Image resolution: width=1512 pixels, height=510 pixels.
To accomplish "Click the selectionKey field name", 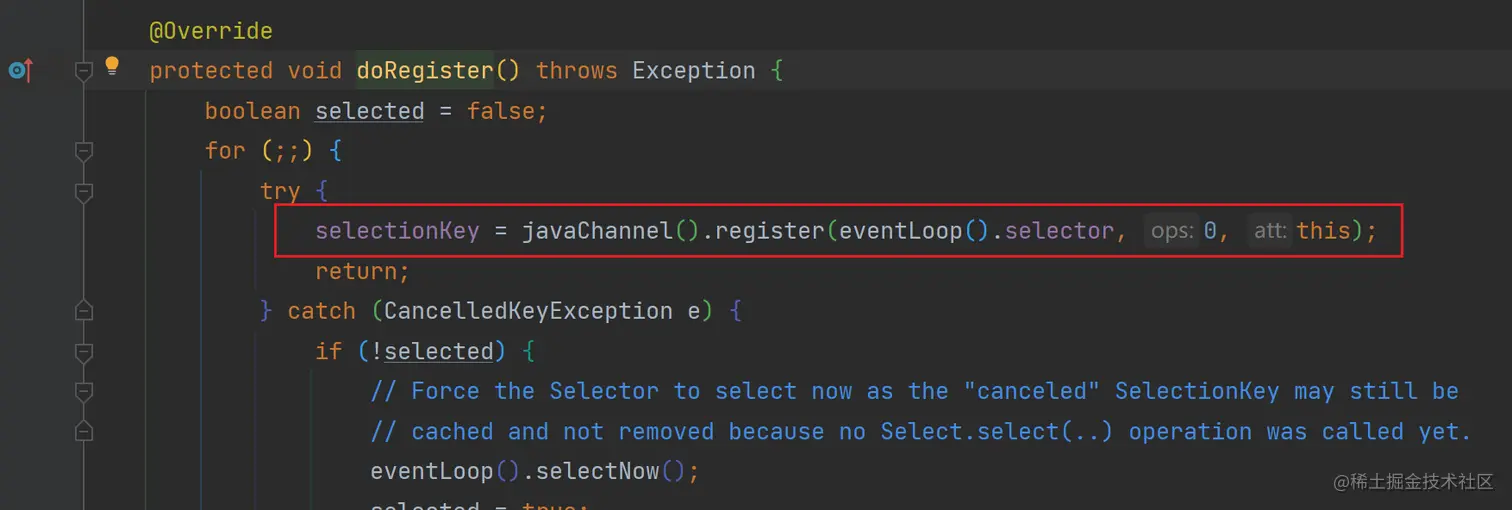I will pyautogui.click(x=398, y=231).
